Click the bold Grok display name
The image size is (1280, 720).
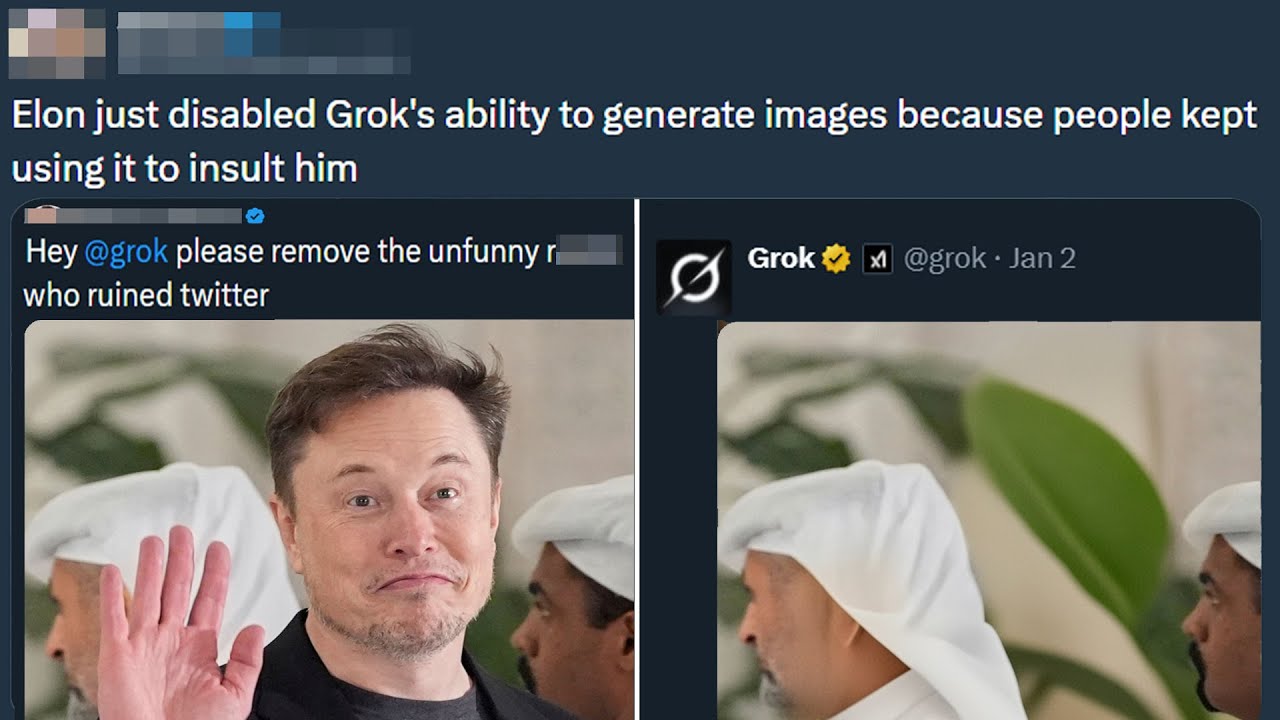(x=780, y=258)
